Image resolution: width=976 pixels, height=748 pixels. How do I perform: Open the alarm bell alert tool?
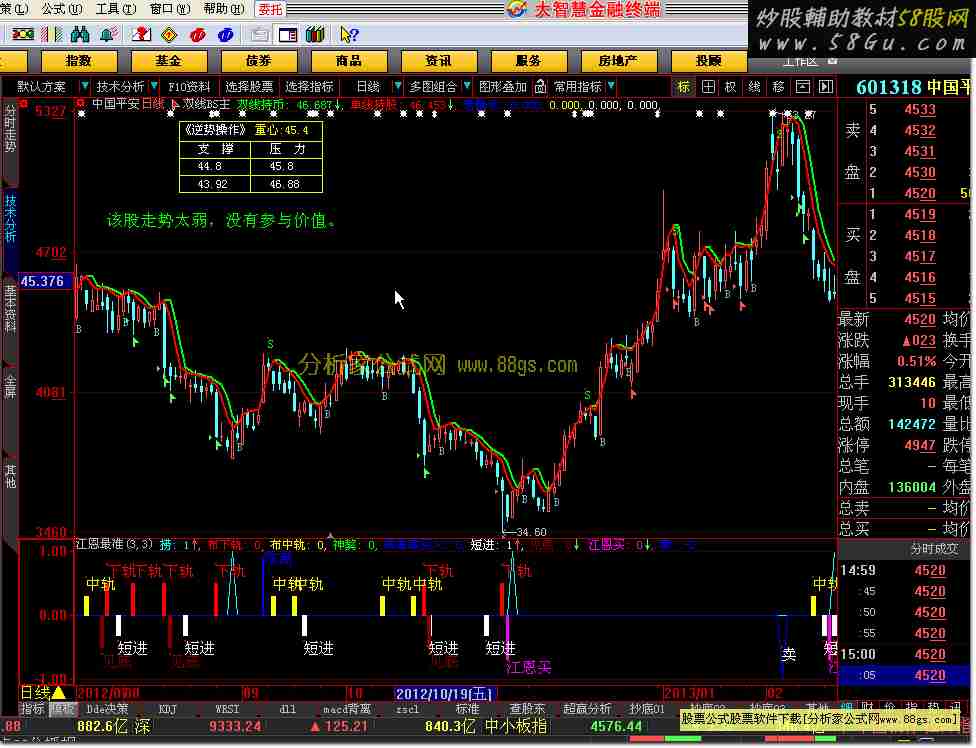tap(108, 34)
